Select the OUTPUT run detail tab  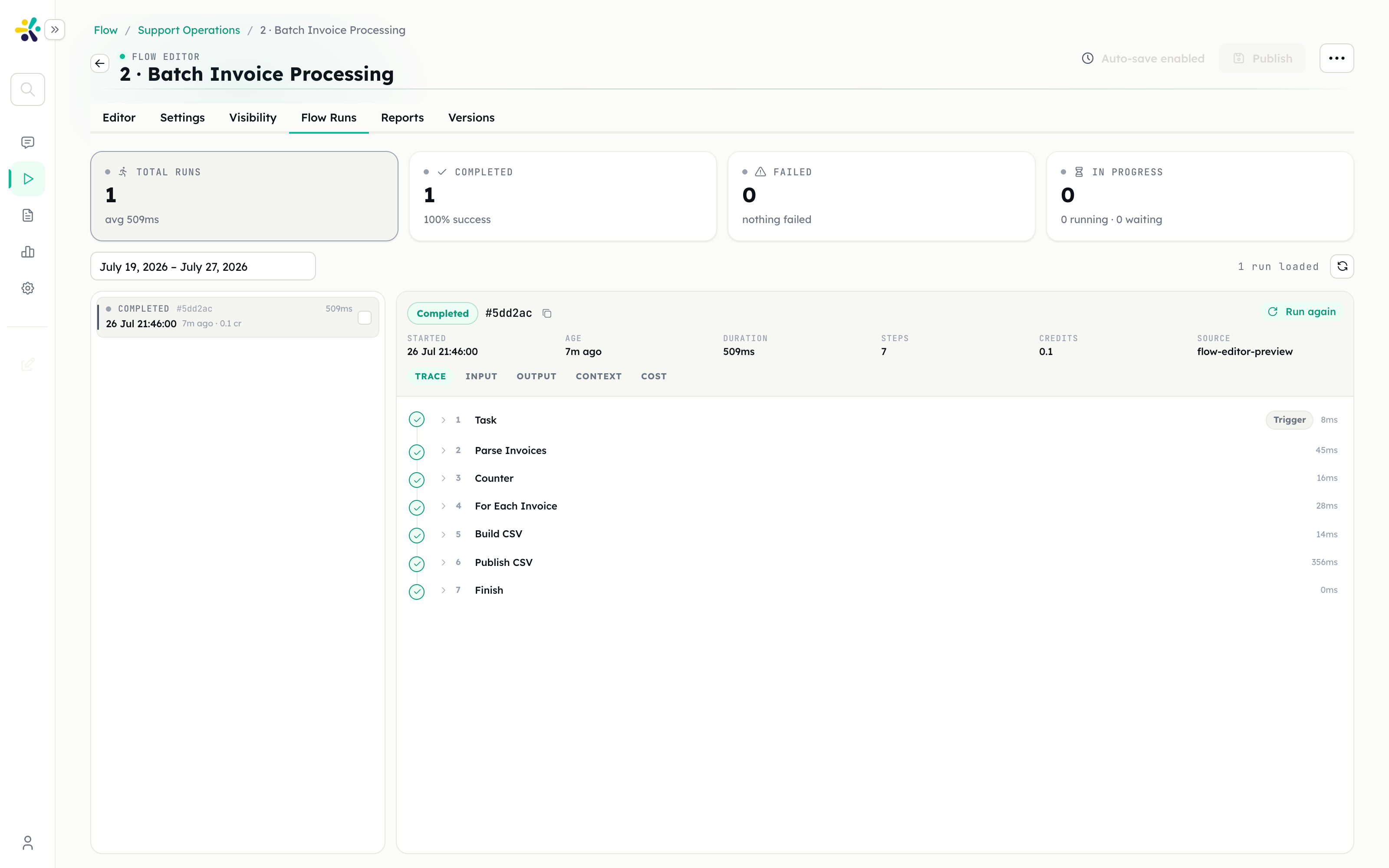tap(536, 377)
